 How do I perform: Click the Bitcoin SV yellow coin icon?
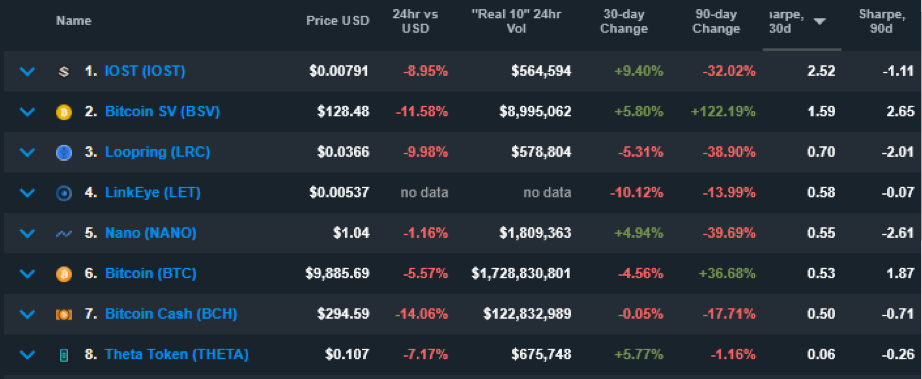tap(64, 112)
